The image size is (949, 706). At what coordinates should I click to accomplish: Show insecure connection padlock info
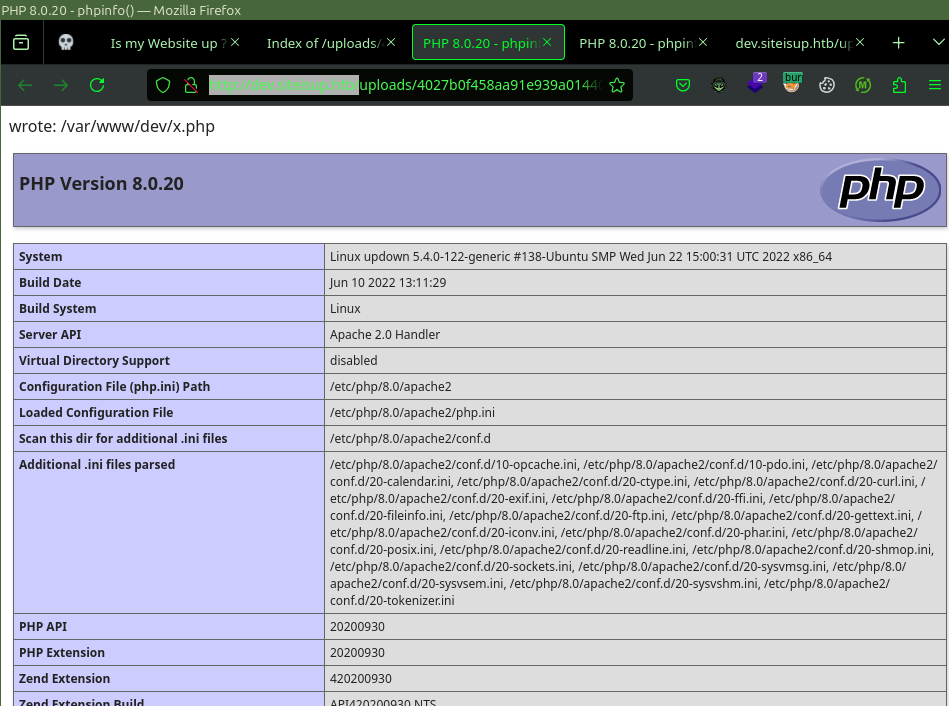(x=191, y=85)
